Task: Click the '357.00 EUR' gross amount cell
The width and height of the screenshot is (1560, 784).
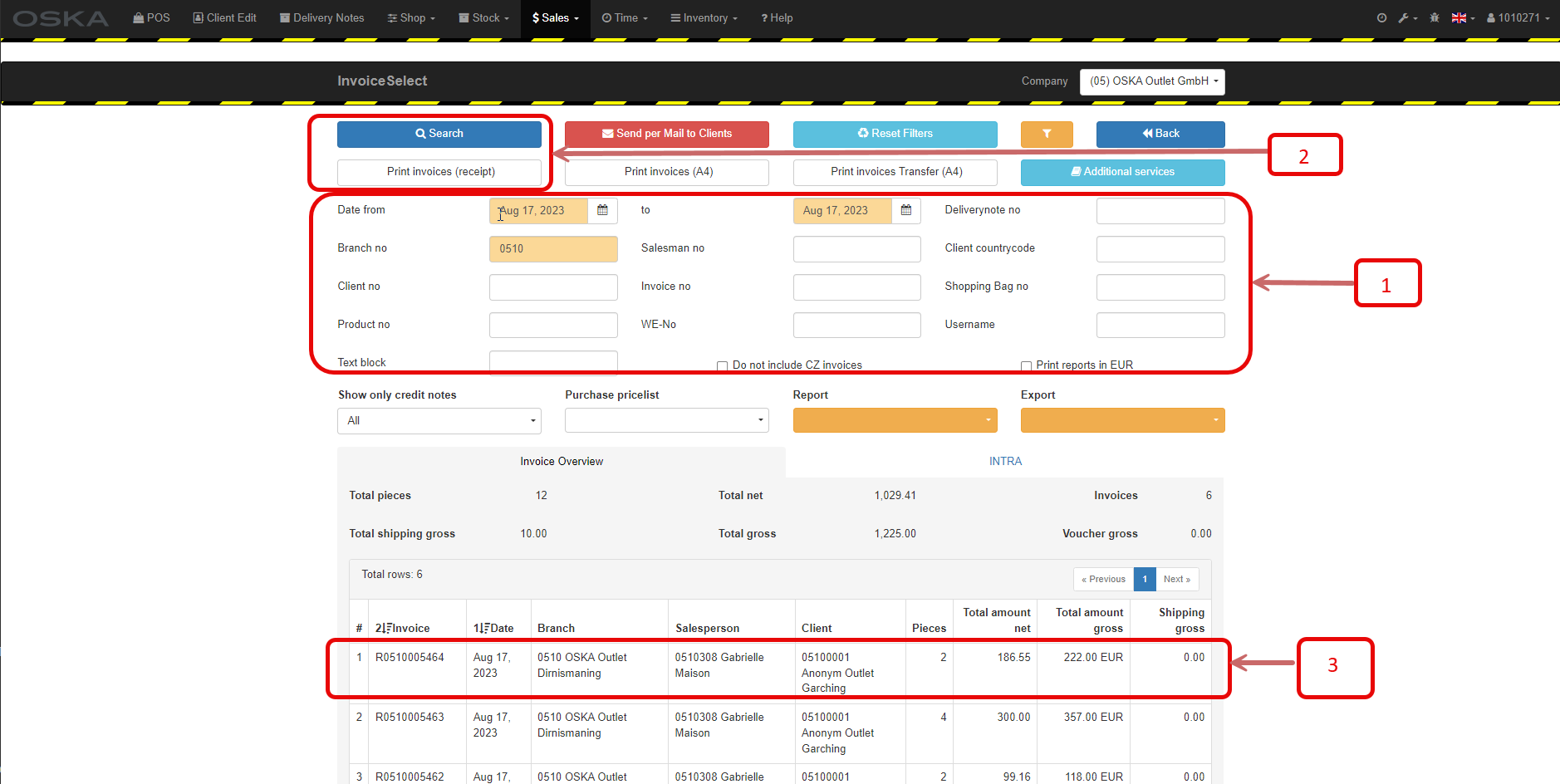Action: (1093, 718)
